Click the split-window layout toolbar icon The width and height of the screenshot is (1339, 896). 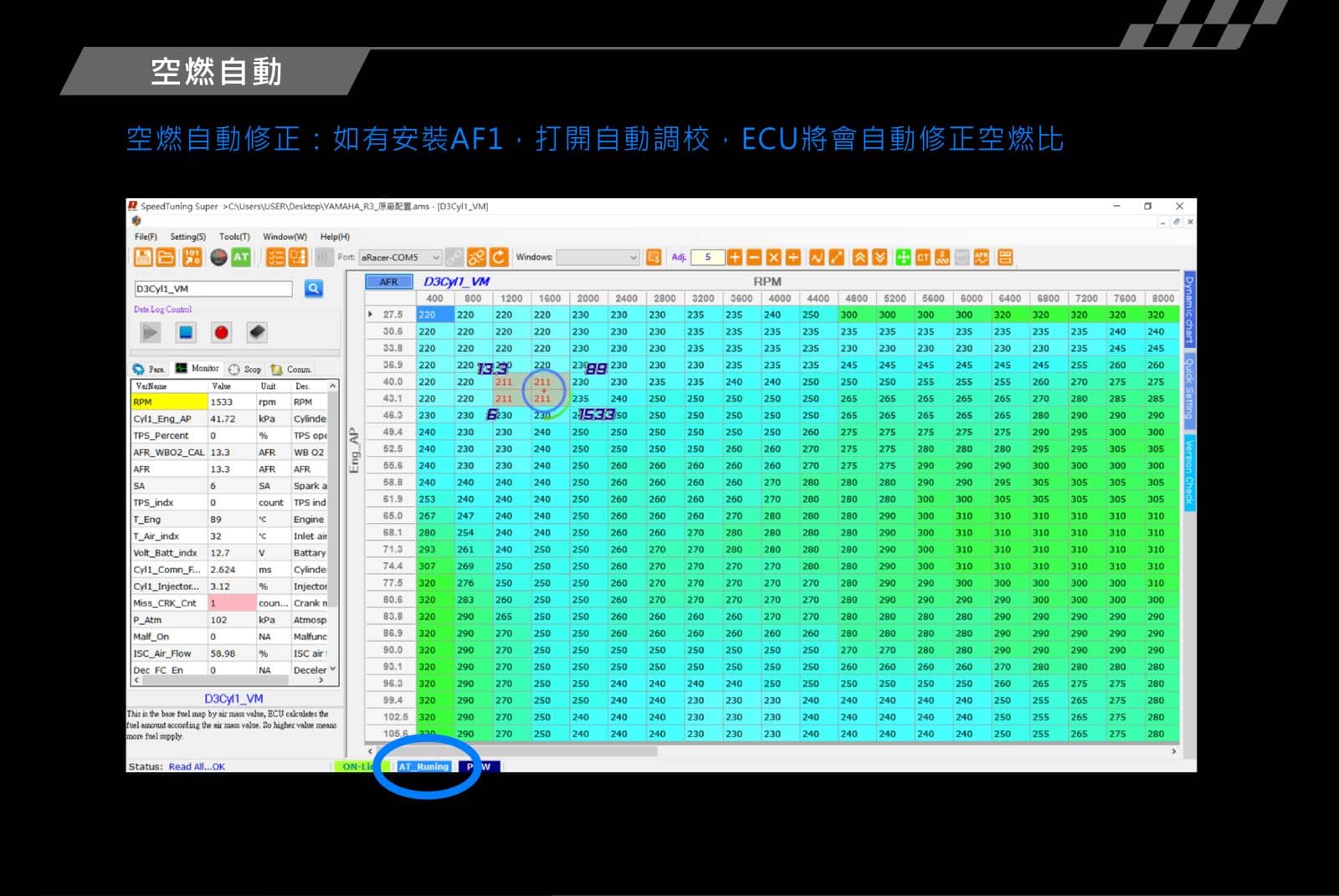click(1005, 258)
